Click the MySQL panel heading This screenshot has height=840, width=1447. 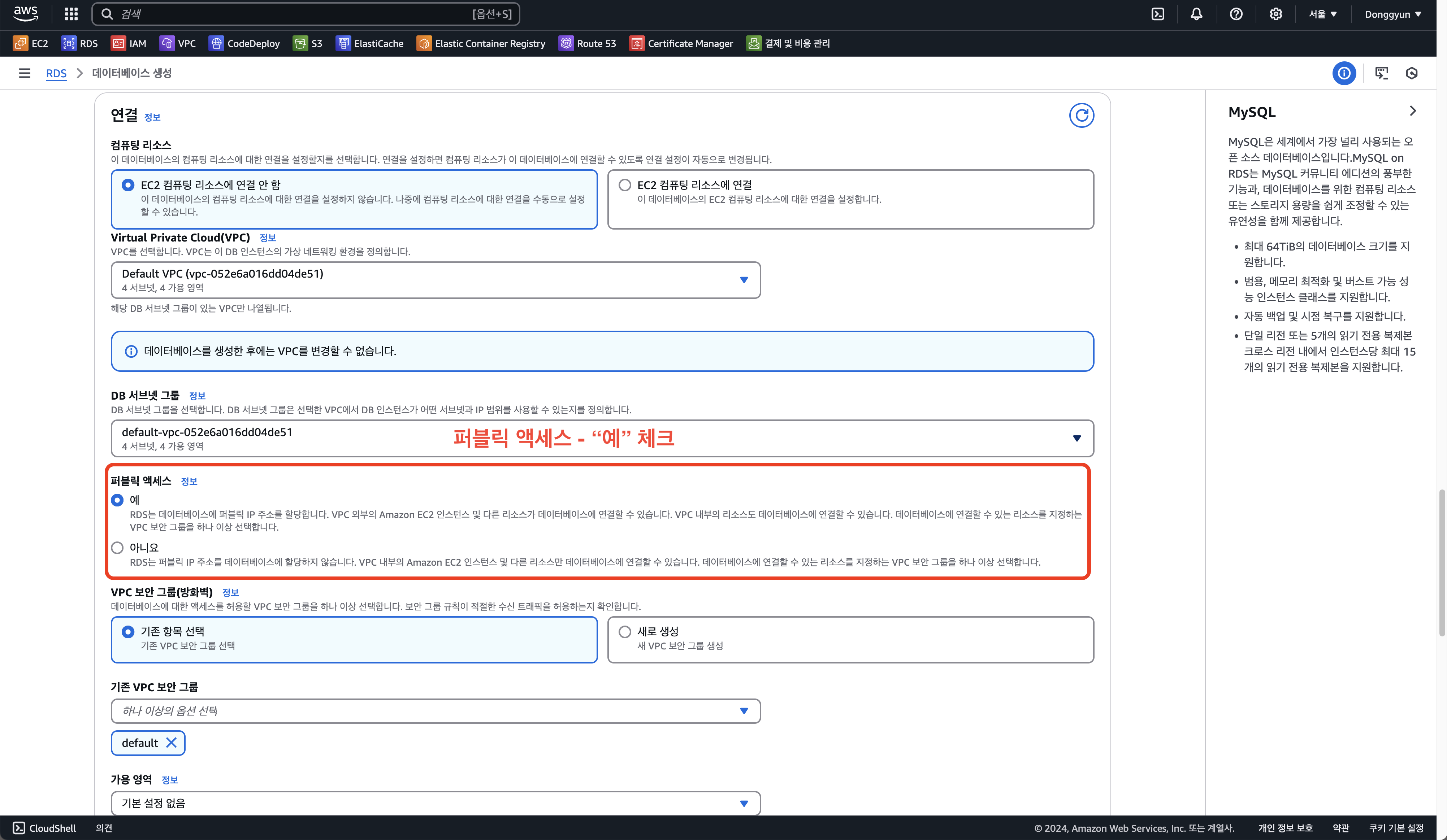[x=1252, y=112]
